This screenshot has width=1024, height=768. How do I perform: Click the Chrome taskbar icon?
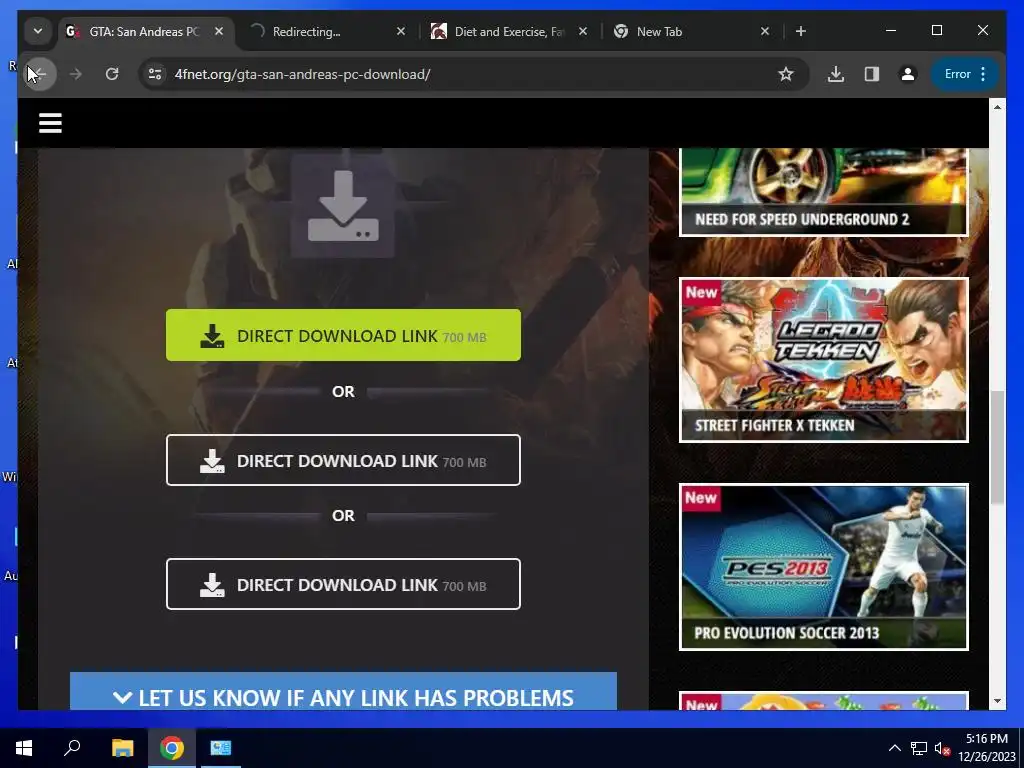(172, 748)
